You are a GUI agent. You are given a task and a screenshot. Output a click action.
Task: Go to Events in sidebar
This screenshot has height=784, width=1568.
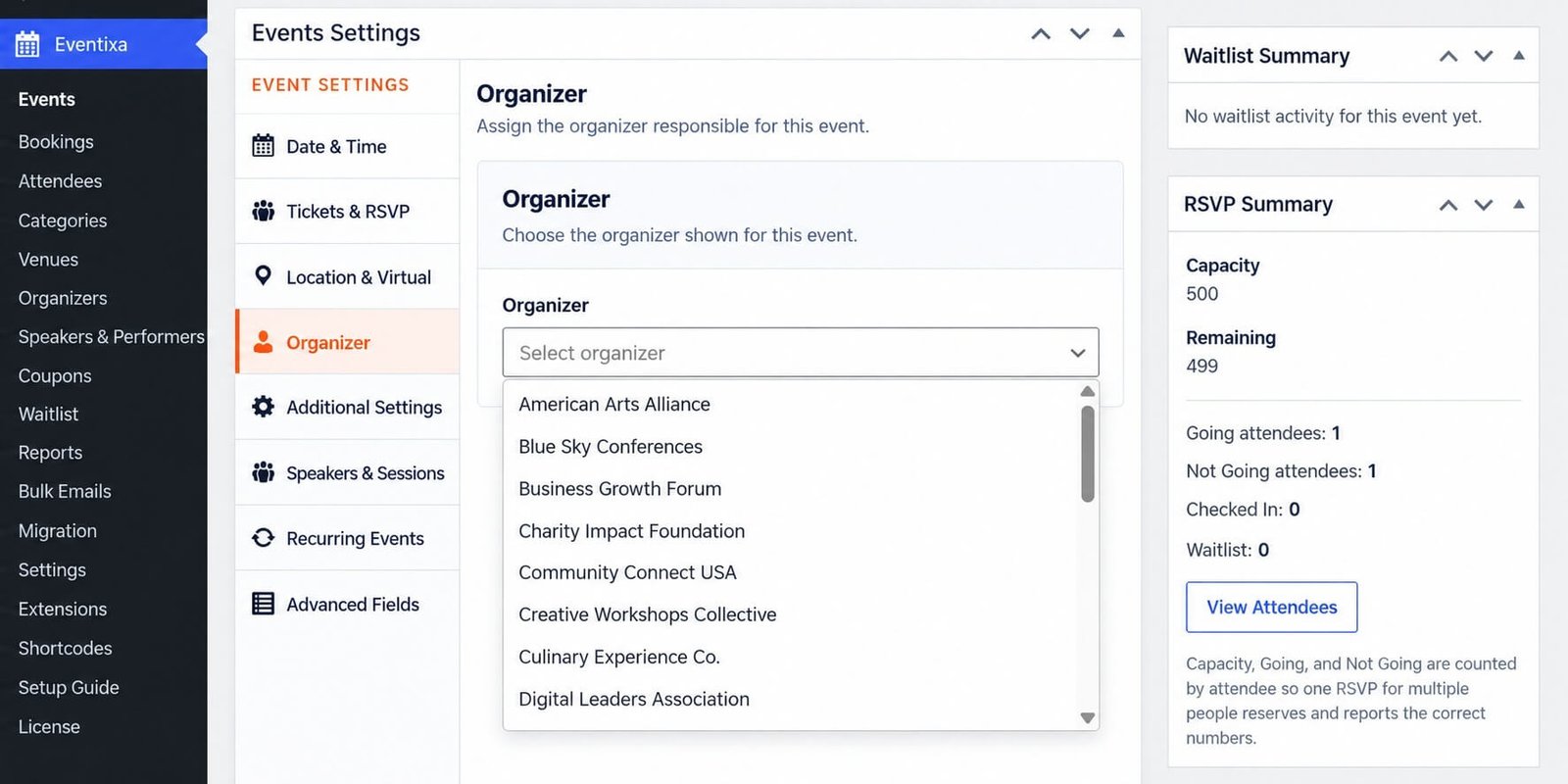(x=46, y=99)
